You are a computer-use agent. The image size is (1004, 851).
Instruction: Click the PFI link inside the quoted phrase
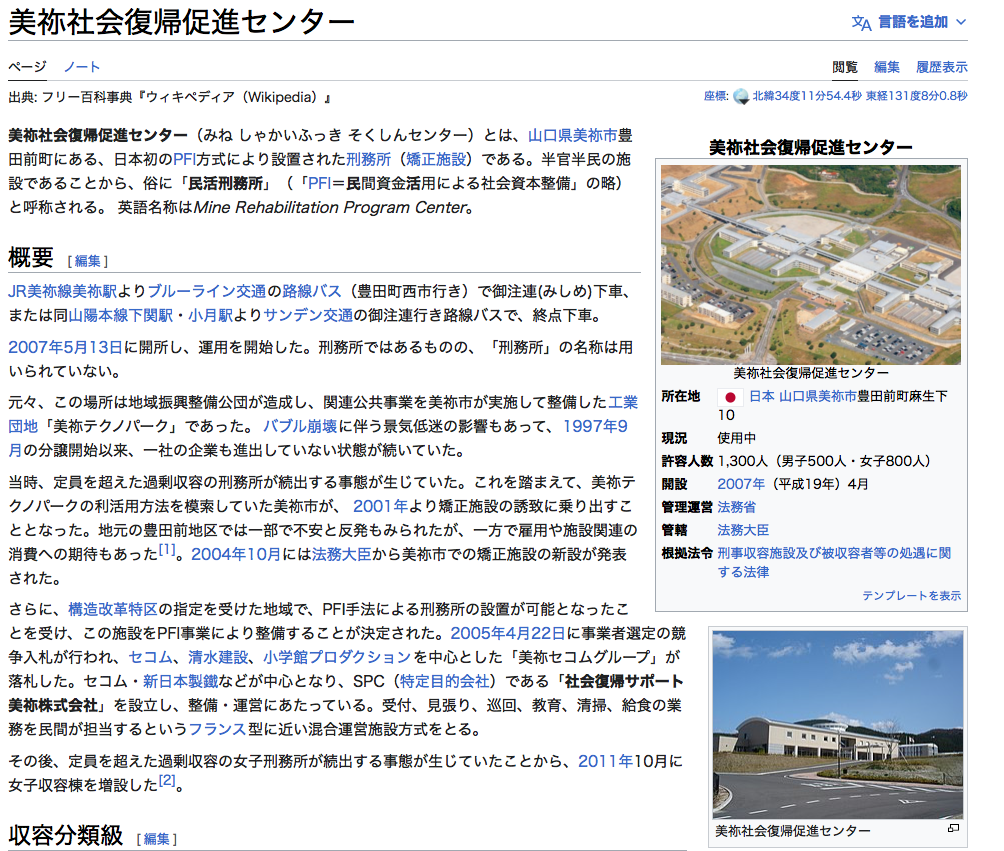tap(320, 184)
